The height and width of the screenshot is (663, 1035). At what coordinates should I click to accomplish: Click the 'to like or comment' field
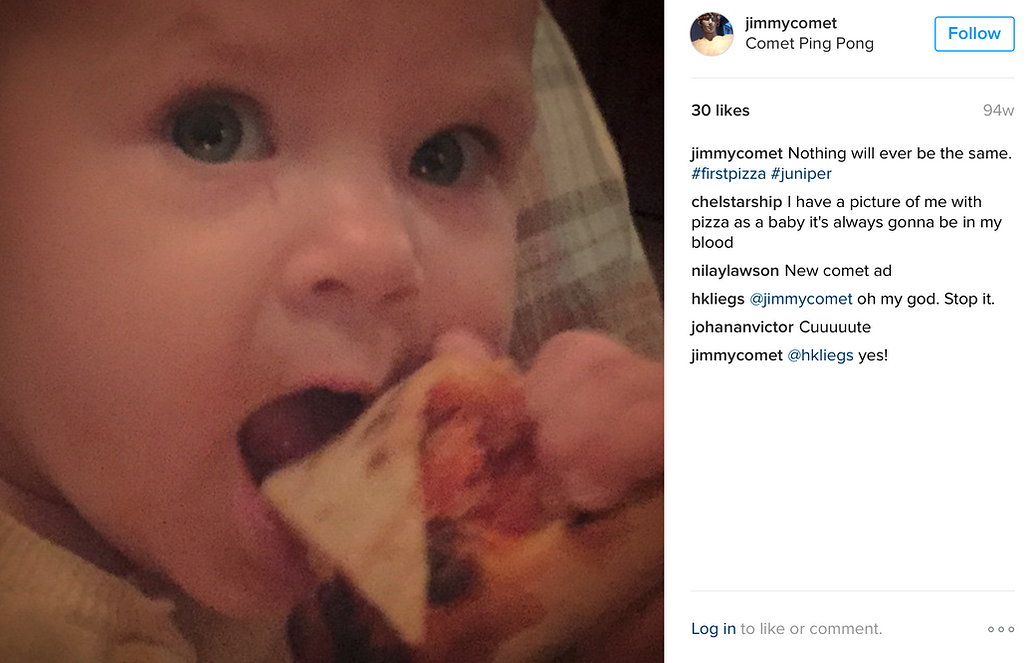[x=811, y=629]
